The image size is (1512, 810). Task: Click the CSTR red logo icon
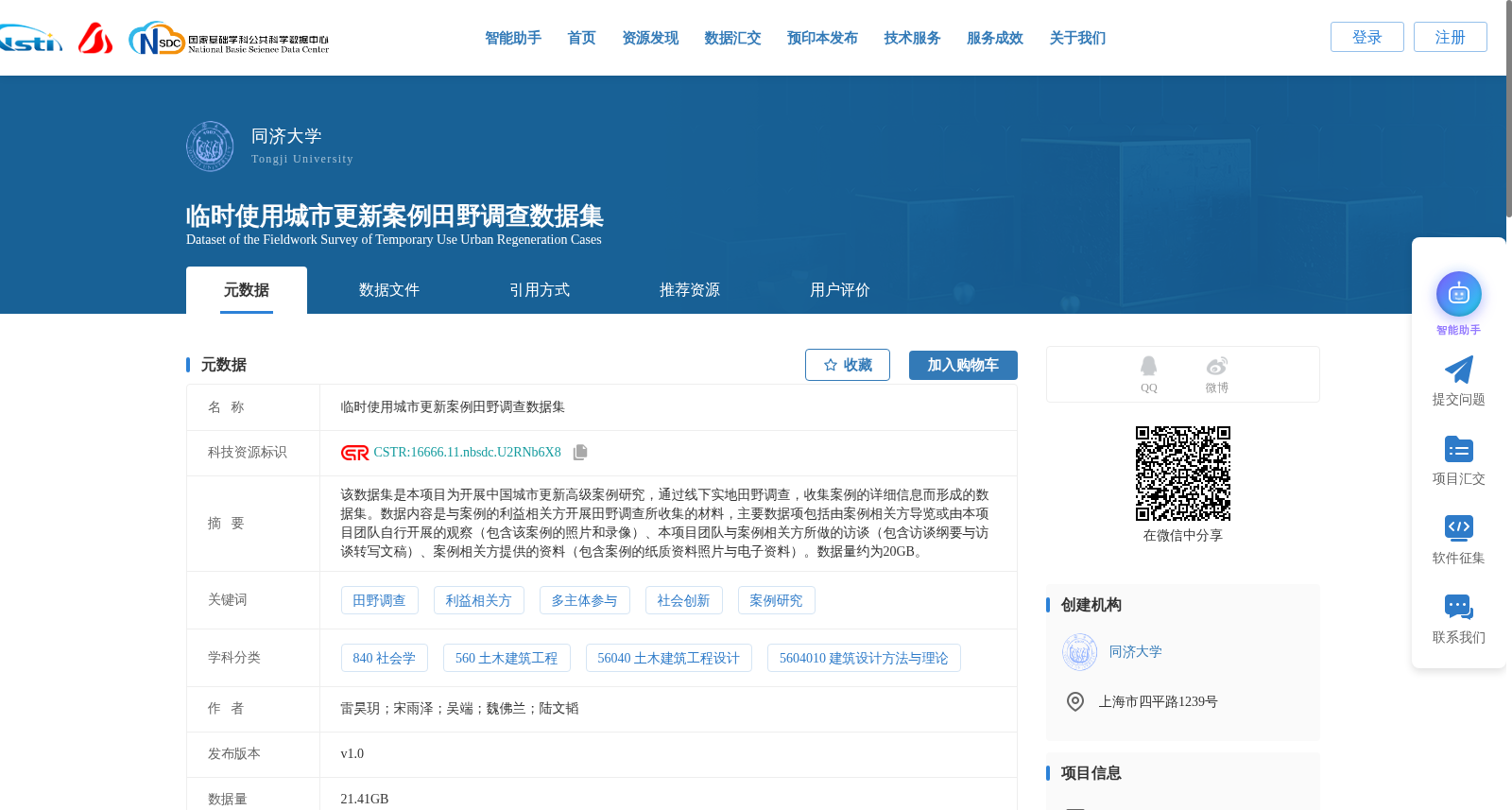(x=355, y=453)
